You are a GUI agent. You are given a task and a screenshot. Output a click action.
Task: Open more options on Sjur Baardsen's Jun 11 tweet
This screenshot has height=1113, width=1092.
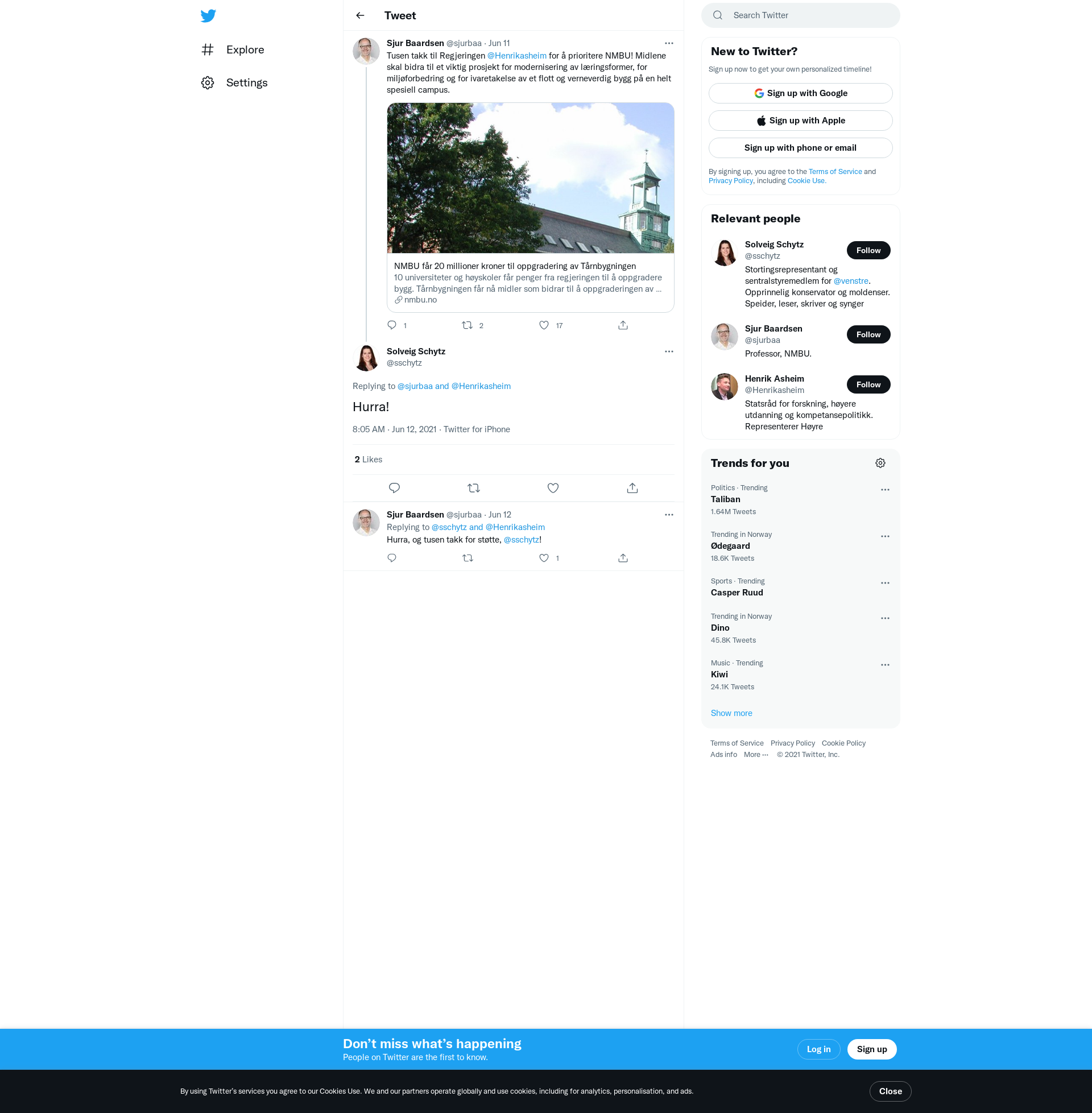[669, 43]
